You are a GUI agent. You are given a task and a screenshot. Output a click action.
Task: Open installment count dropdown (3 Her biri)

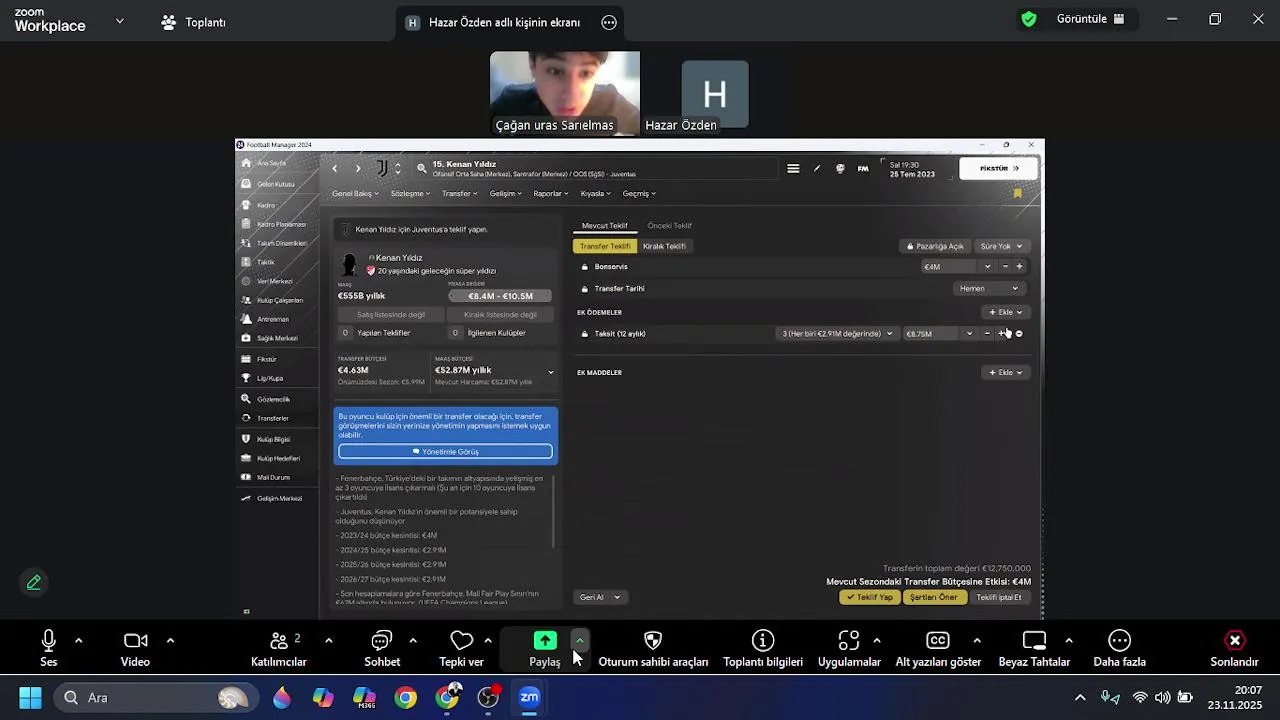click(x=837, y=334)
